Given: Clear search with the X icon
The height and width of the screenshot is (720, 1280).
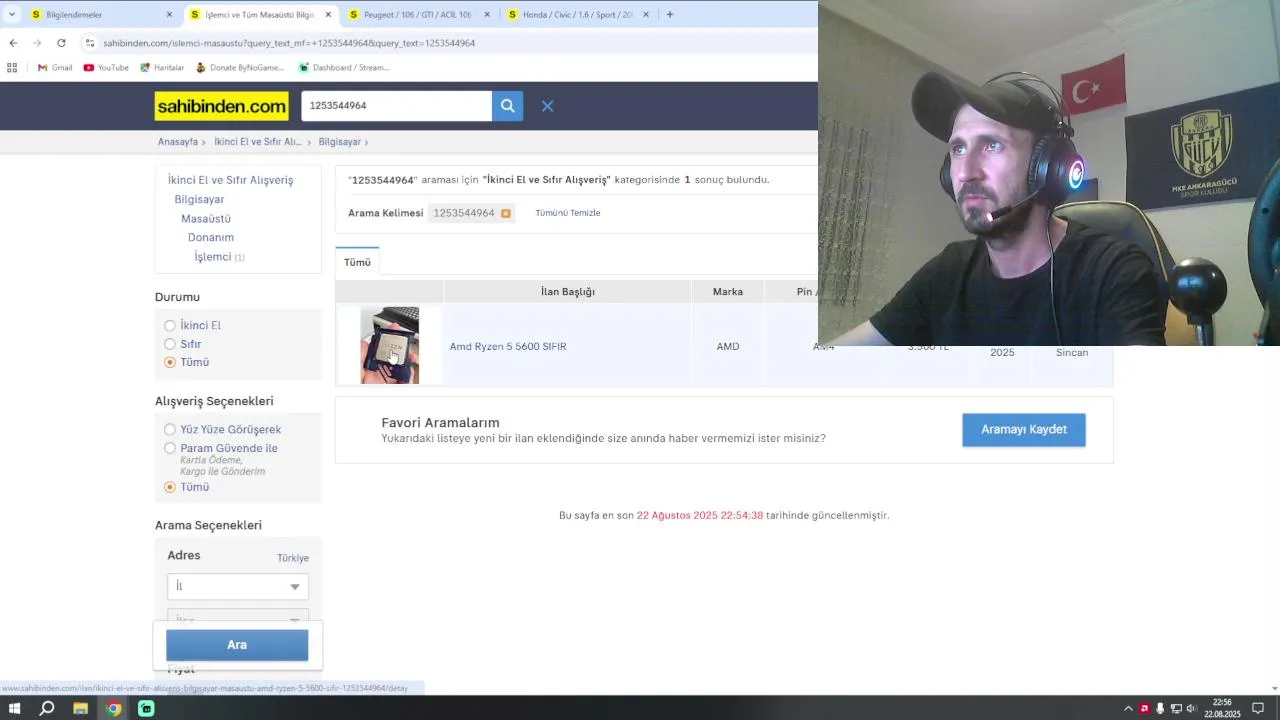Looking at the screenshot, I should click(x=547, y=106).
